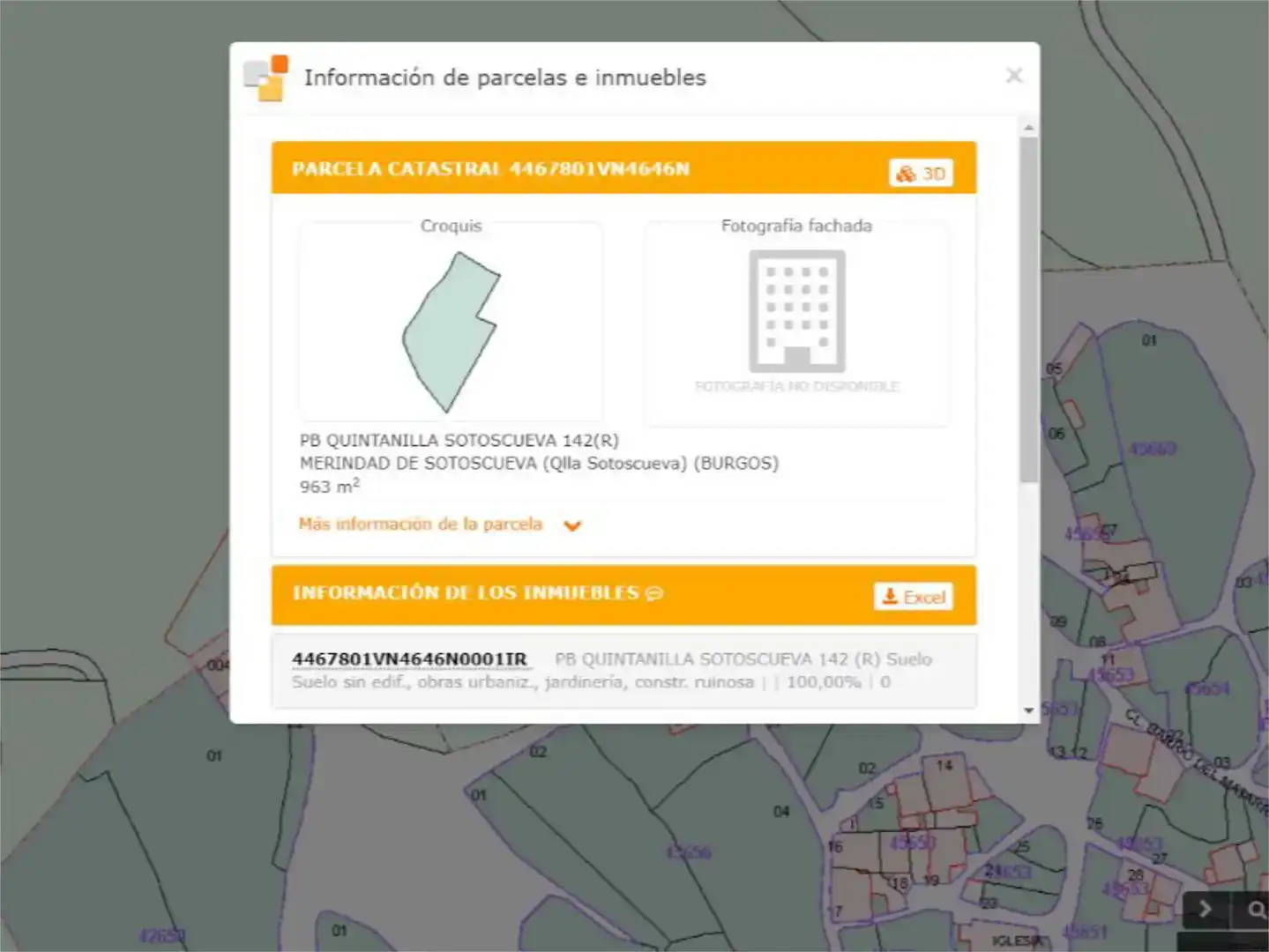Click the dialog vertical scrollbar thumb
The height and width of the screenshot is (952, 1269).
coord(1028,309)
